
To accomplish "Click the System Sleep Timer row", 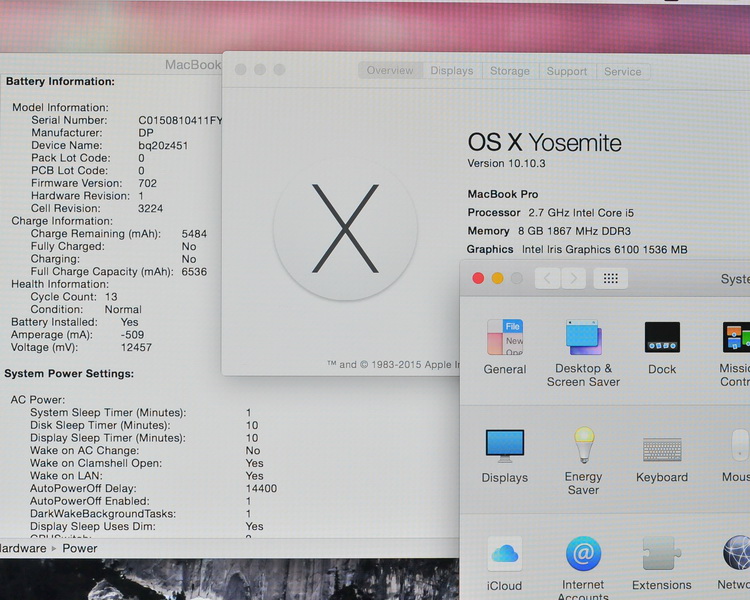I will (141, 412).
